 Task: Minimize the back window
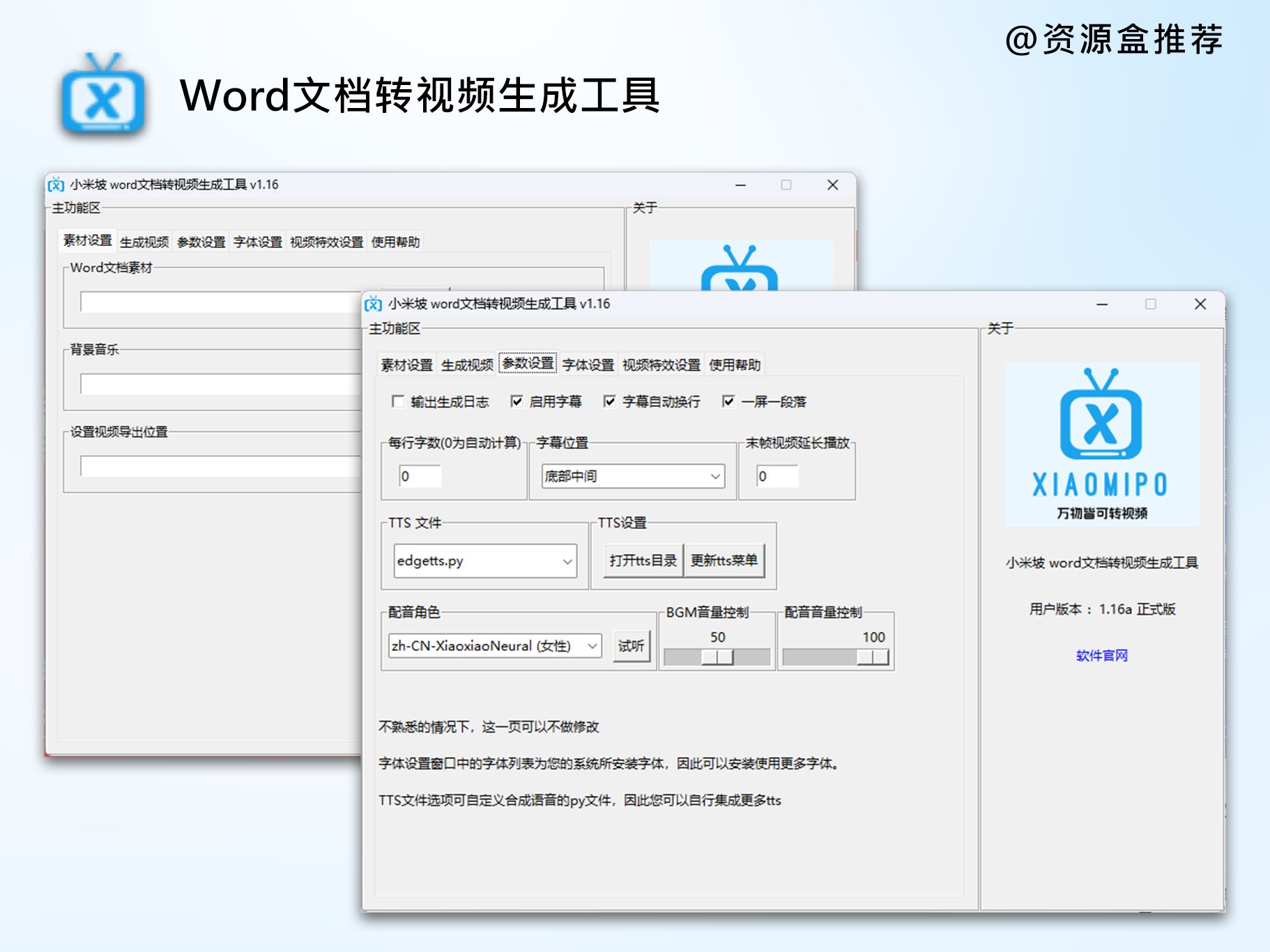[x=740, y=185]
